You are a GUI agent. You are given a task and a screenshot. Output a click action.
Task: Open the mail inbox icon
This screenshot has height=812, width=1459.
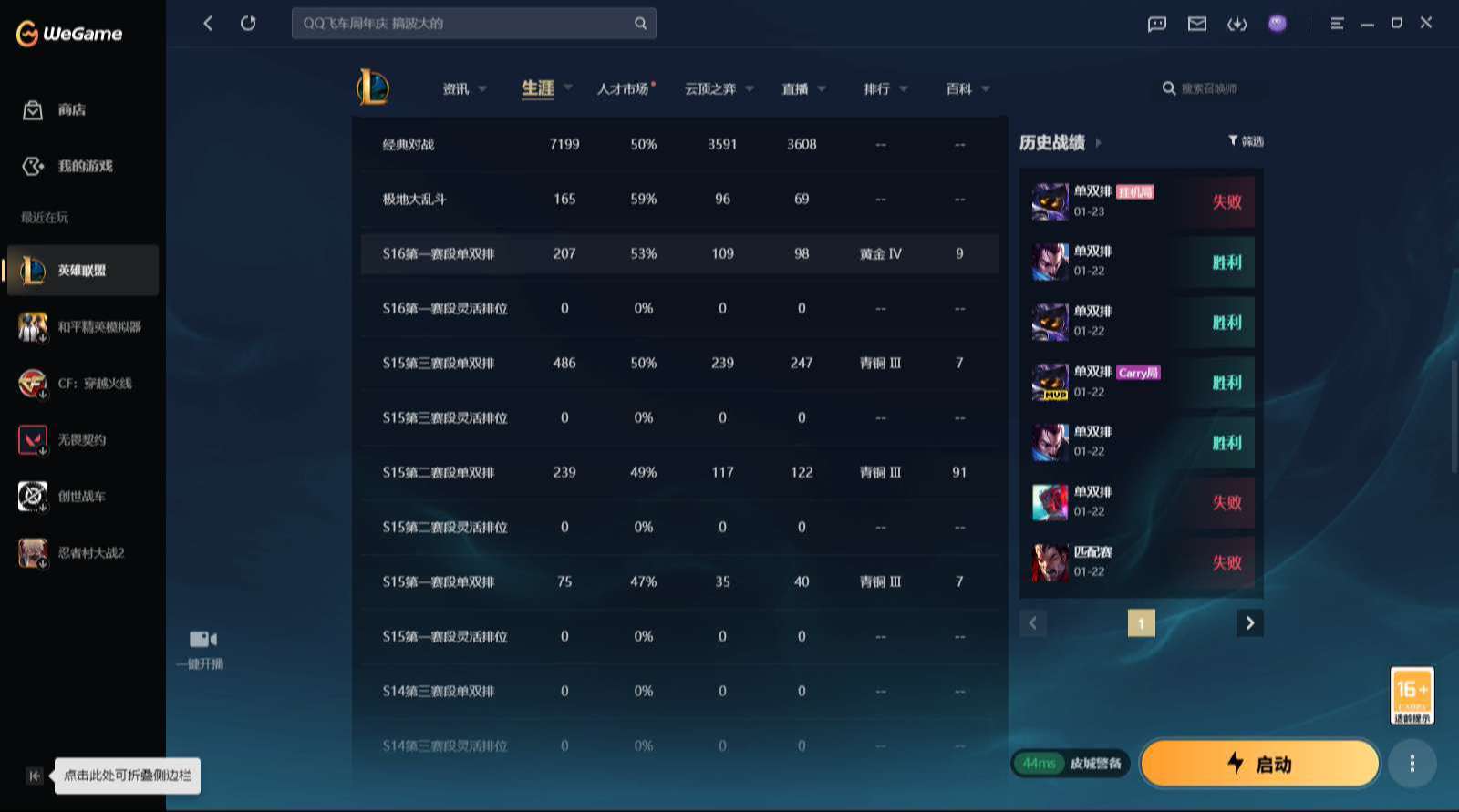pyautogui.click(x=1197, y=24)
